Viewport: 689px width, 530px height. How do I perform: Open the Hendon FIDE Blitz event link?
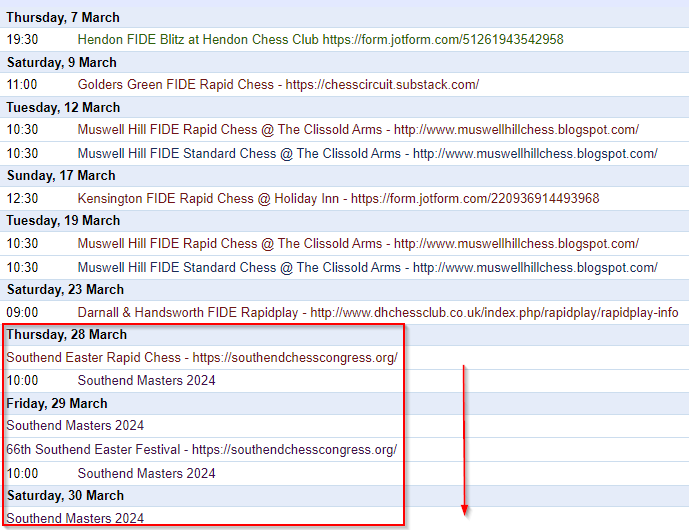click(x=320, y=40)
